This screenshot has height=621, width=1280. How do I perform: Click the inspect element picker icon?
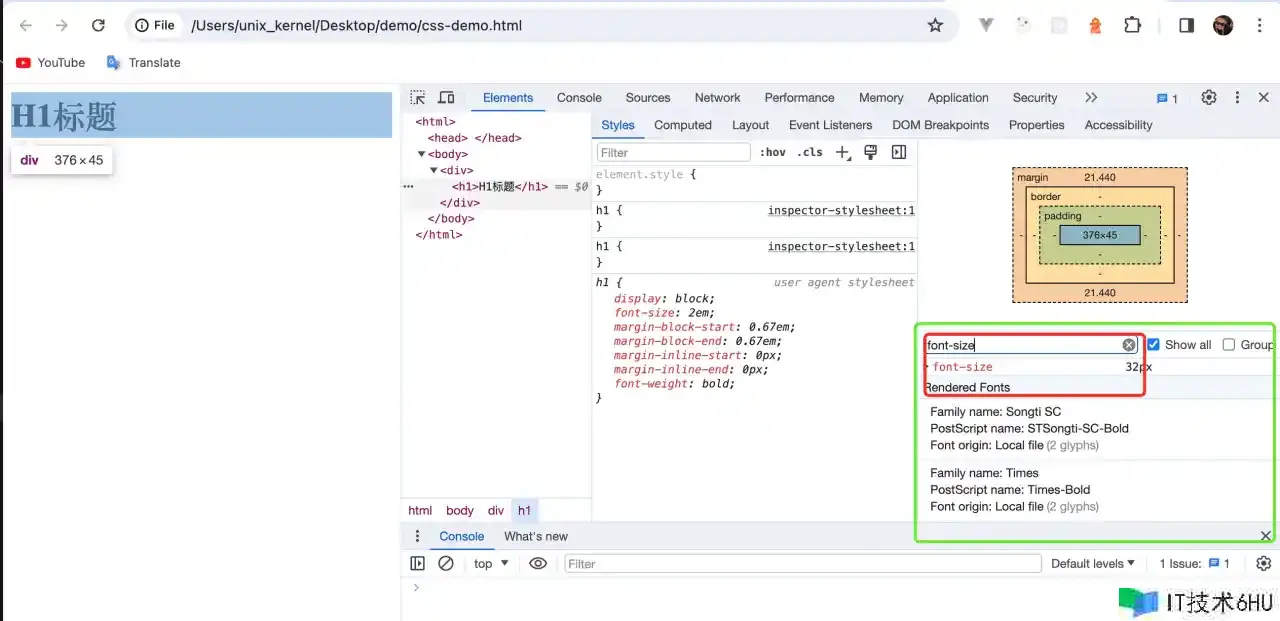click(x=418, y=98)
